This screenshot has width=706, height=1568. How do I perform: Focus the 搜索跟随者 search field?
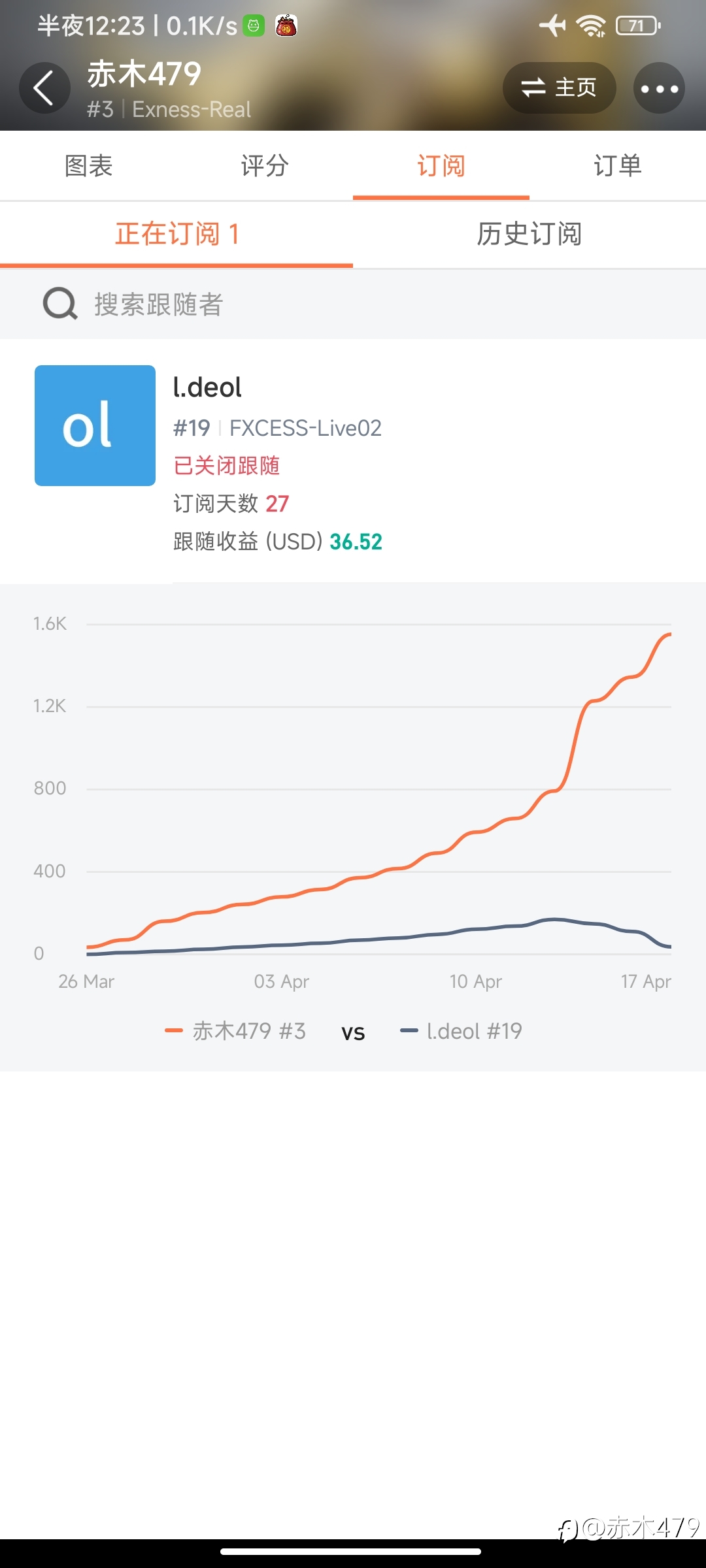[x=353, y=304]
